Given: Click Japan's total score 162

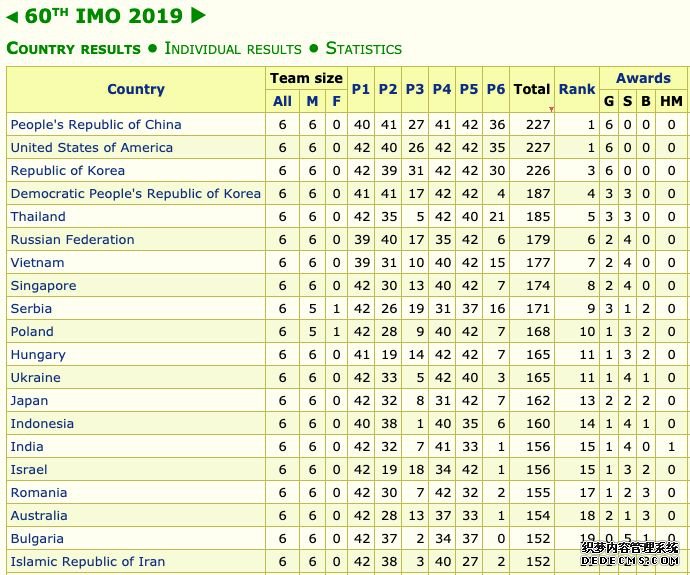Looking at the screenshot, I should coord(538,401).
